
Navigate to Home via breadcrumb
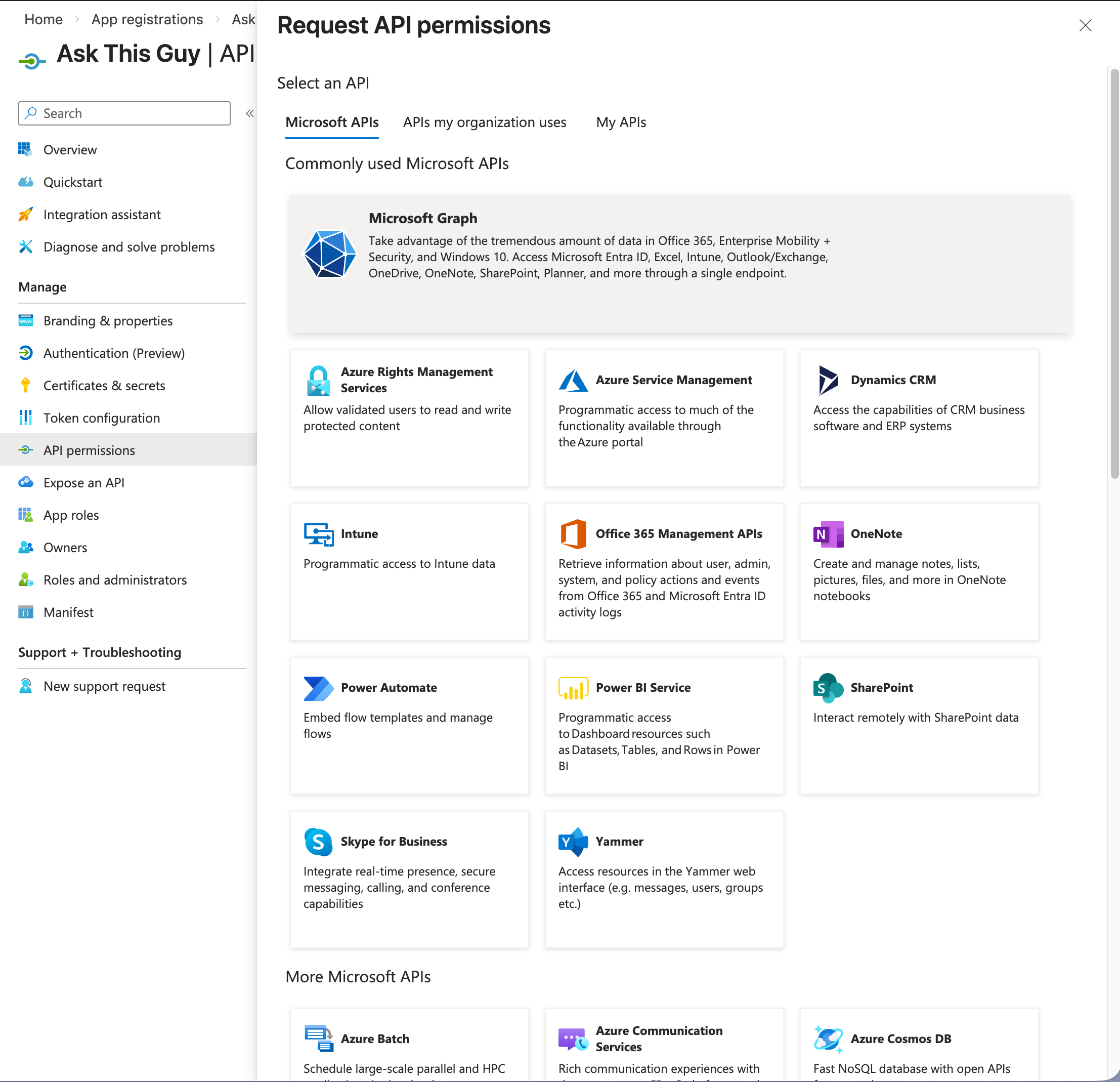[43, 19]
